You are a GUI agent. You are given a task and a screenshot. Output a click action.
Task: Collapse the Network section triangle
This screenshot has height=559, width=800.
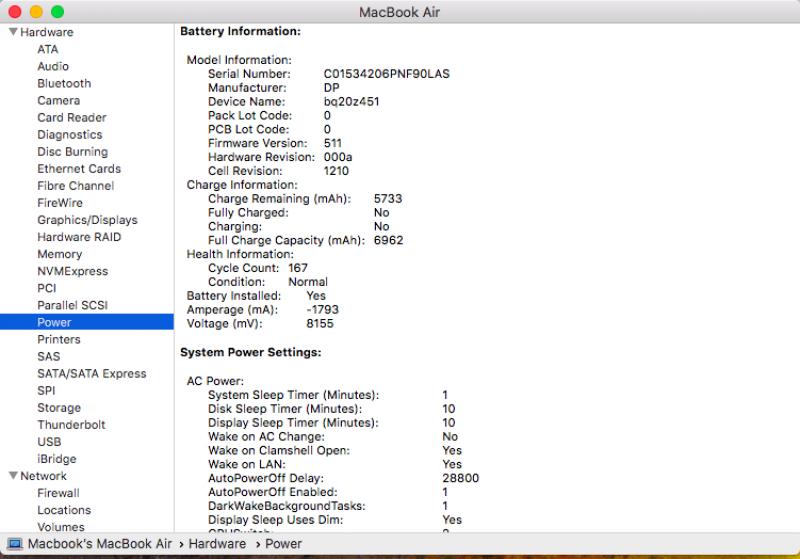[14, 475]
